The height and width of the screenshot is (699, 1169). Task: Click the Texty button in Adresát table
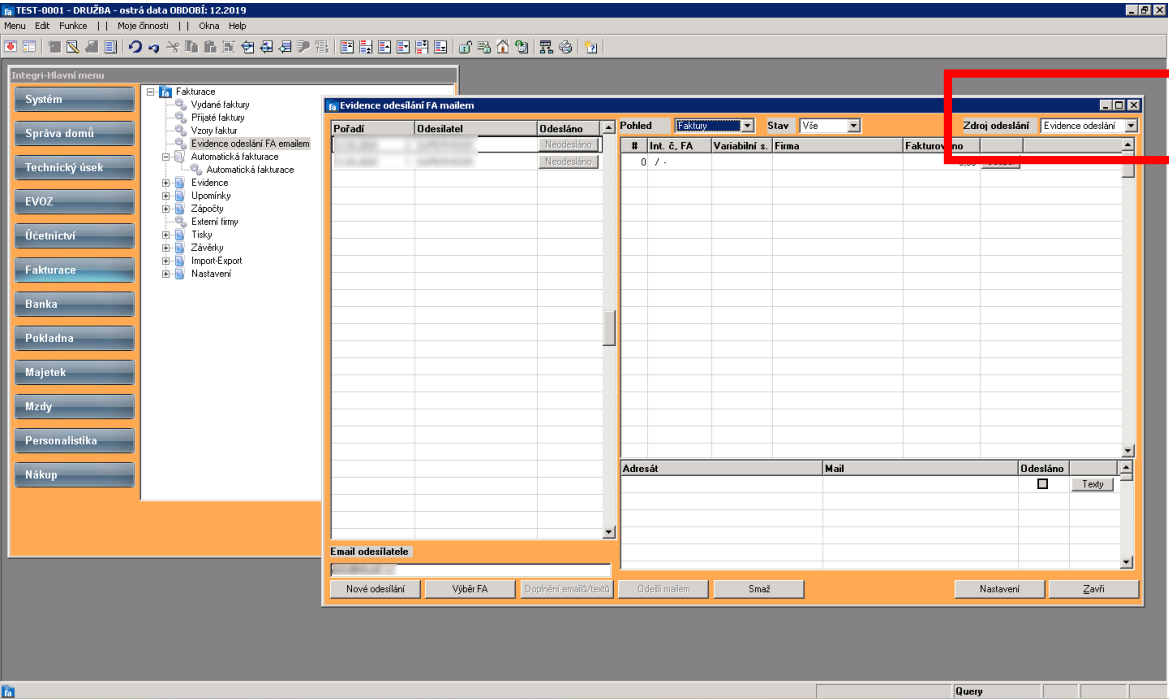[x=1093, y=484]
